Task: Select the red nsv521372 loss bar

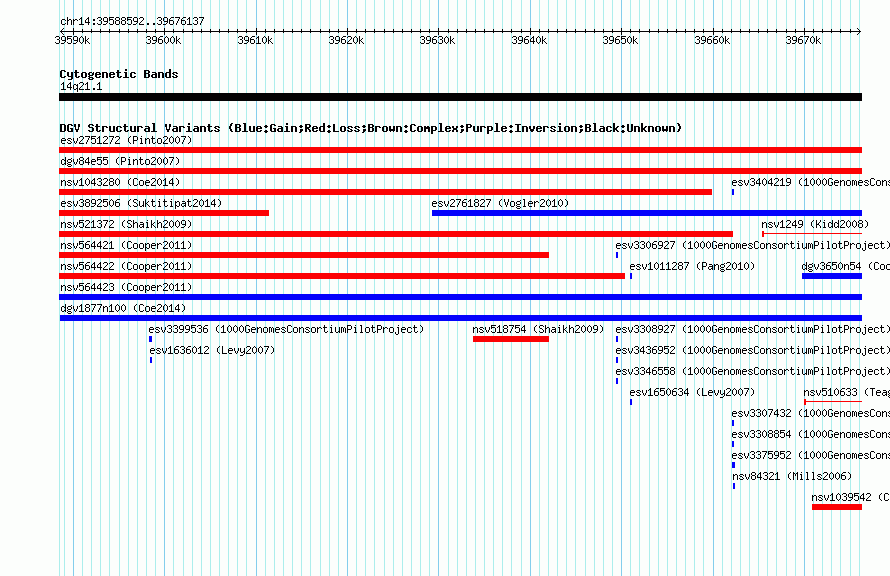Action: click(x=396, y=234)
